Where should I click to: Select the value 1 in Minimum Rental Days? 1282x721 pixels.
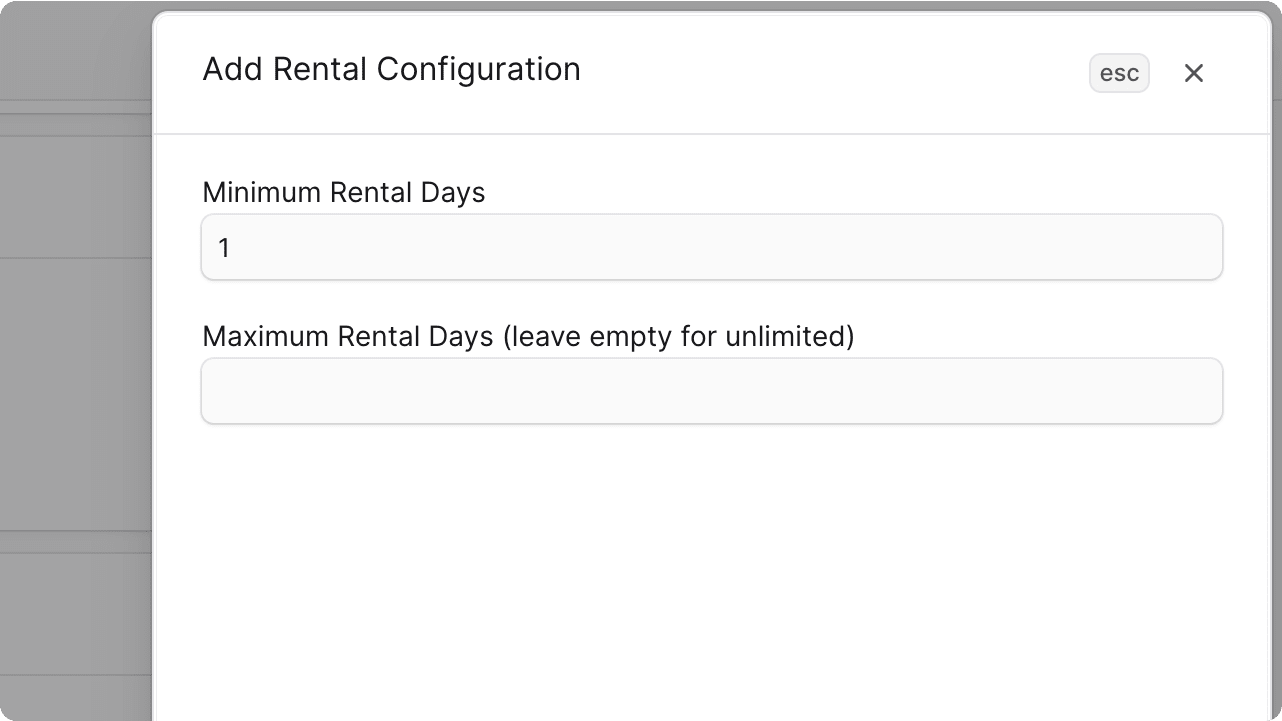pos(224,247)
